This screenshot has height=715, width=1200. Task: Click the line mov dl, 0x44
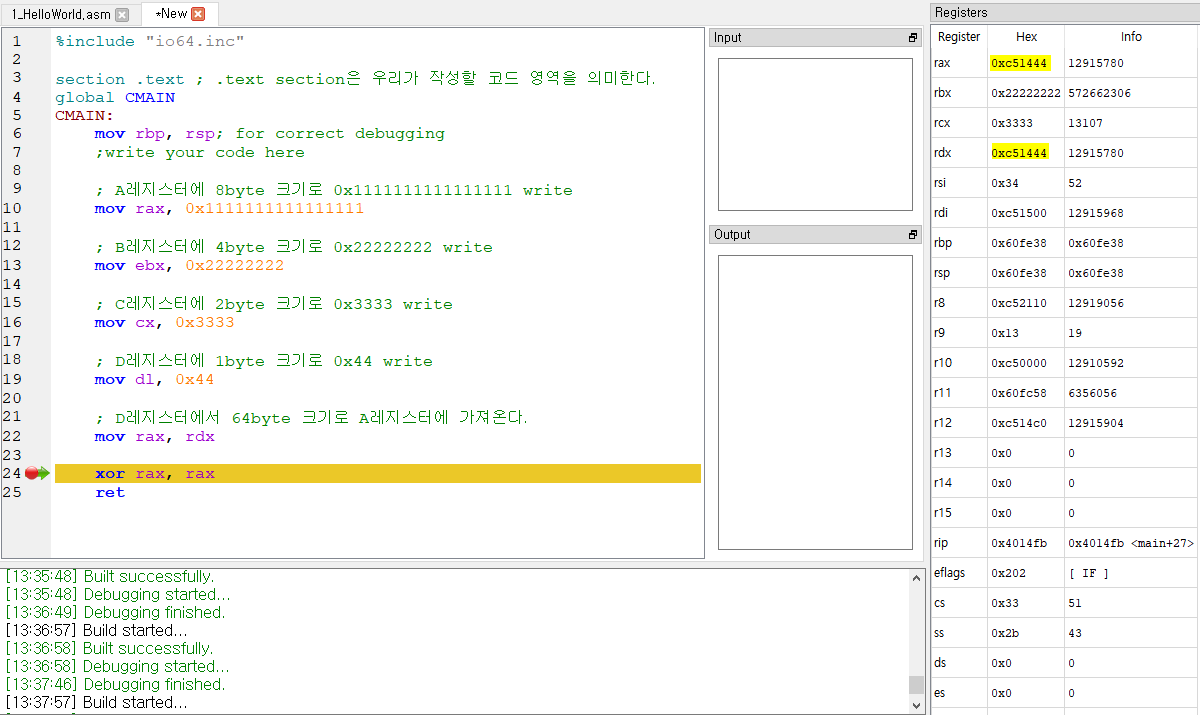pos(155,380)
